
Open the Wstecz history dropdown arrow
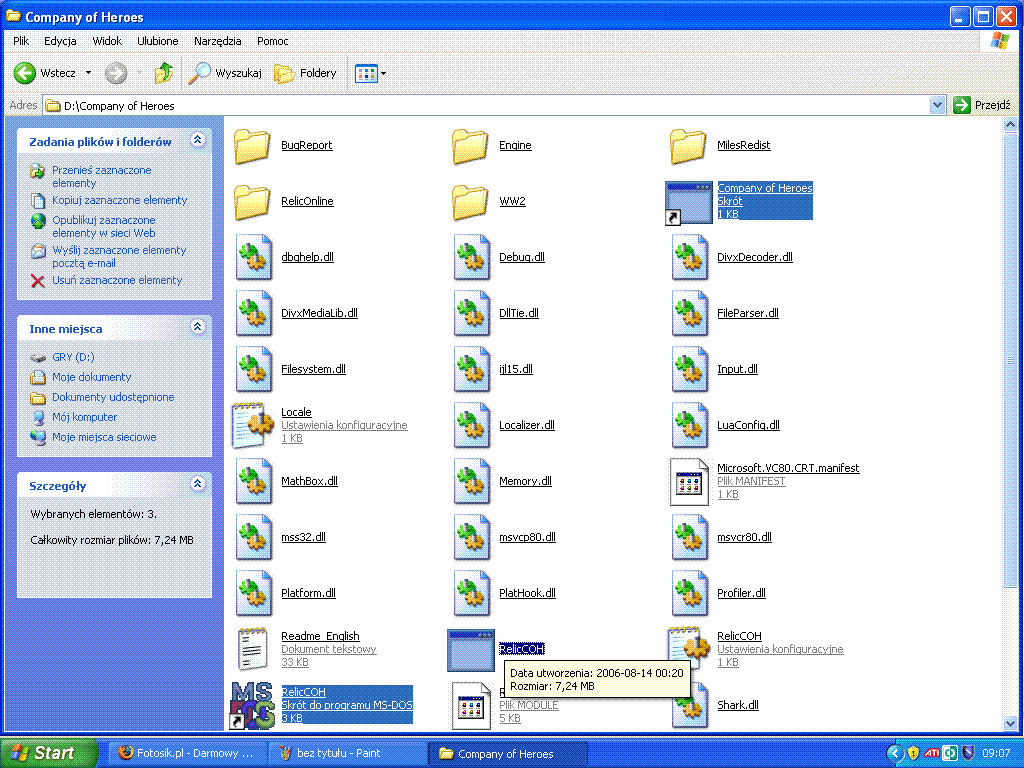tap(88, 72)
